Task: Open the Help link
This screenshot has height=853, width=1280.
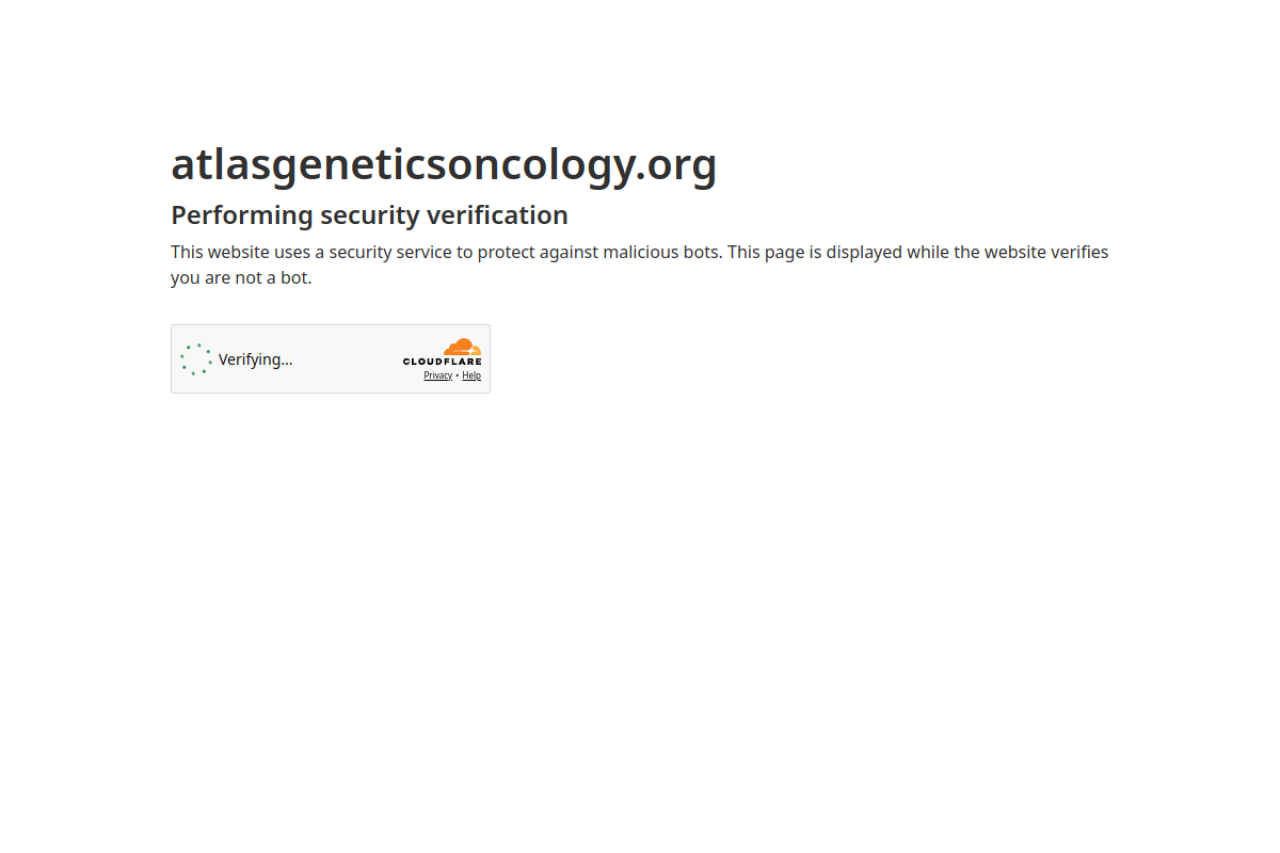Action: coord(471,376)
